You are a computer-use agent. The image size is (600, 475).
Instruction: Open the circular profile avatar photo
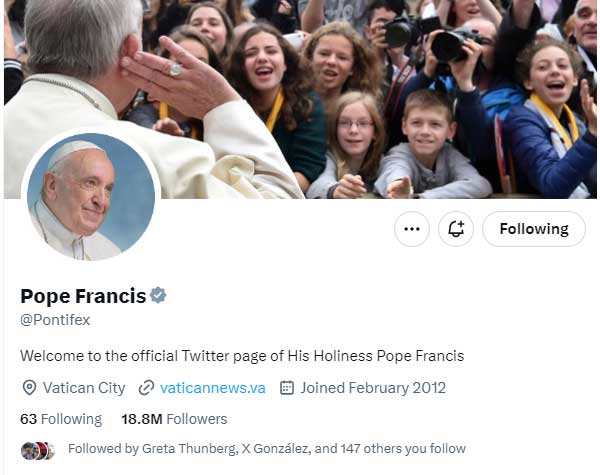91,197
